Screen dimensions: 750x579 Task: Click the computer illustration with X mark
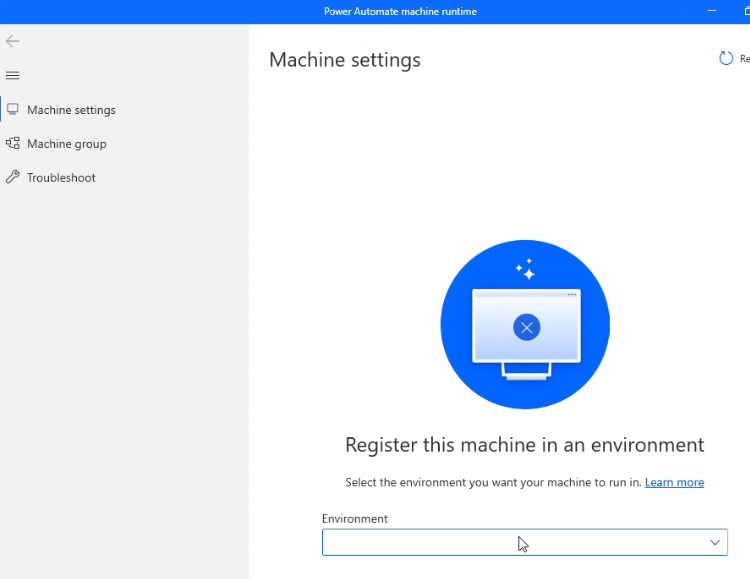[x=525, y=324]
